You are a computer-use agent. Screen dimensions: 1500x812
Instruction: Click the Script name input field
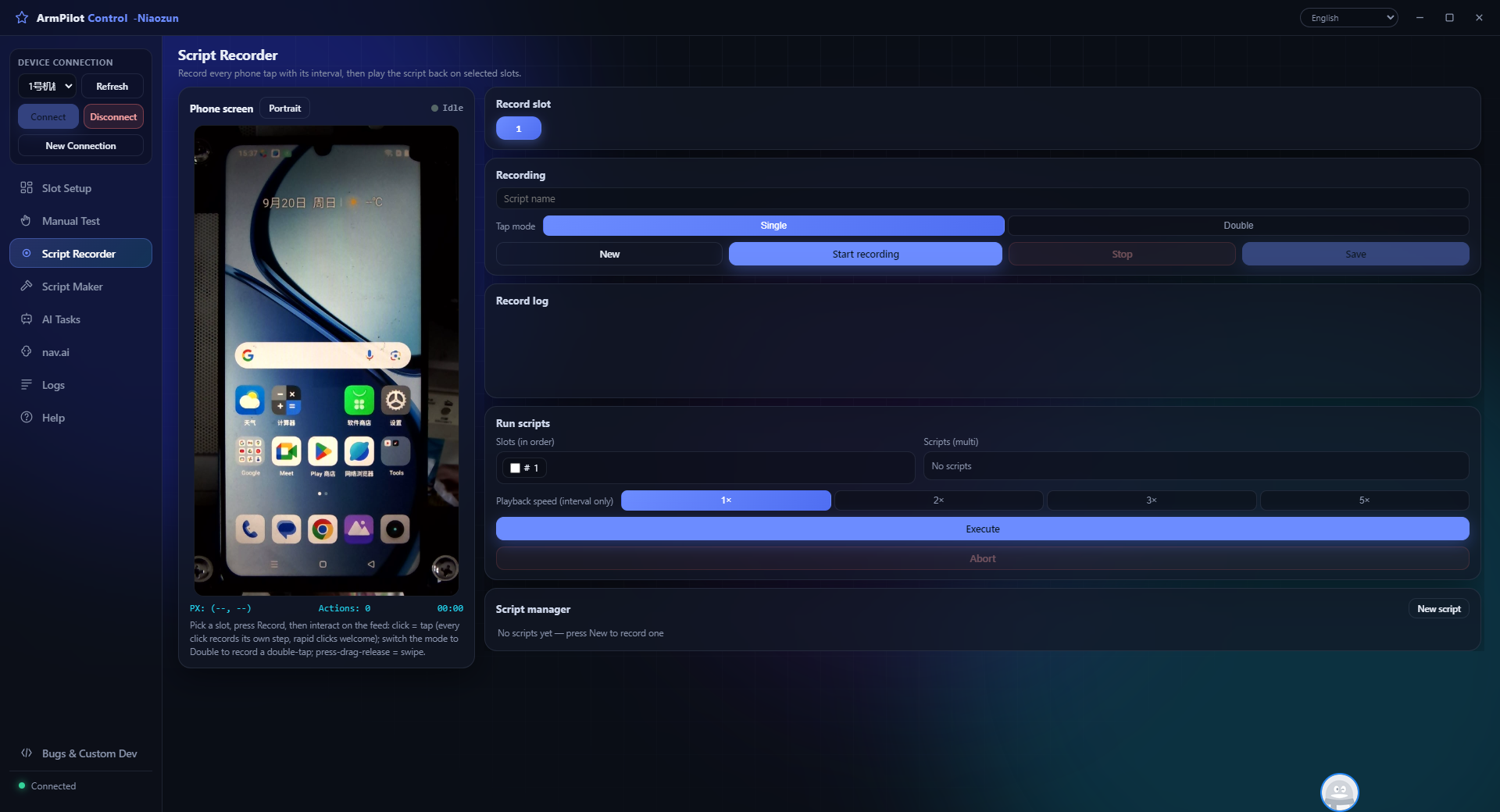coord(982,198)
